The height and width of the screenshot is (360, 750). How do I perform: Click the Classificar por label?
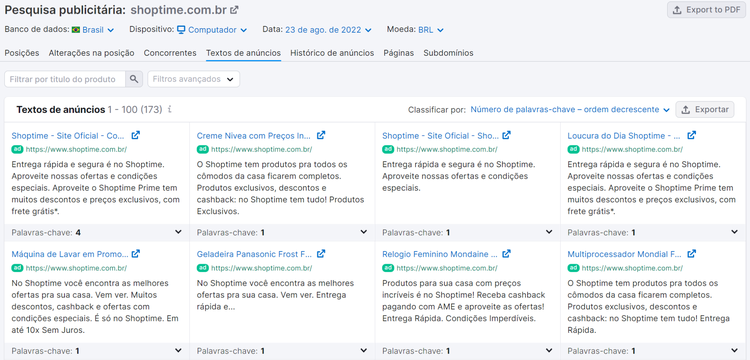click(437, 109)
